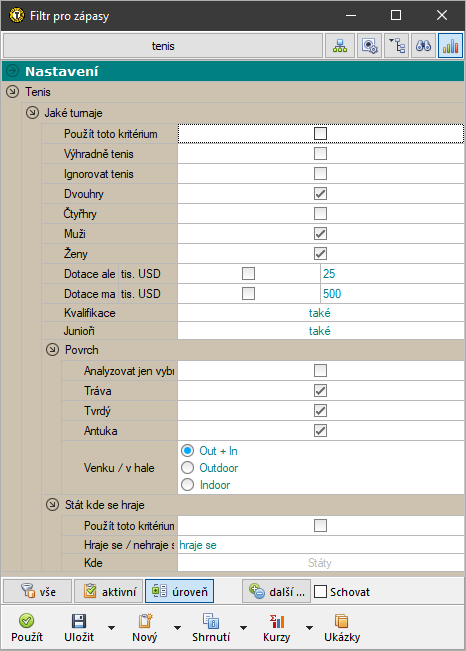Click the Použít green checkmark icon
466x651 pixels.
click(x=27, y=621)
